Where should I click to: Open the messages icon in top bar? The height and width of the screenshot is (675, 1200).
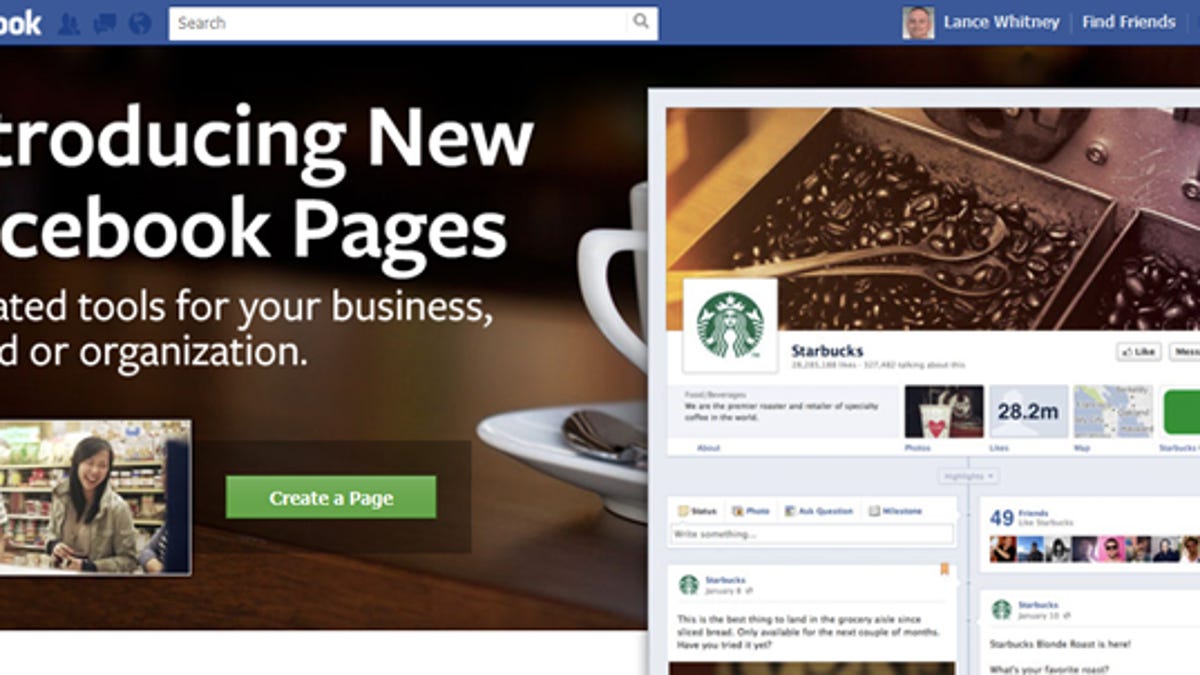(104, 23)
